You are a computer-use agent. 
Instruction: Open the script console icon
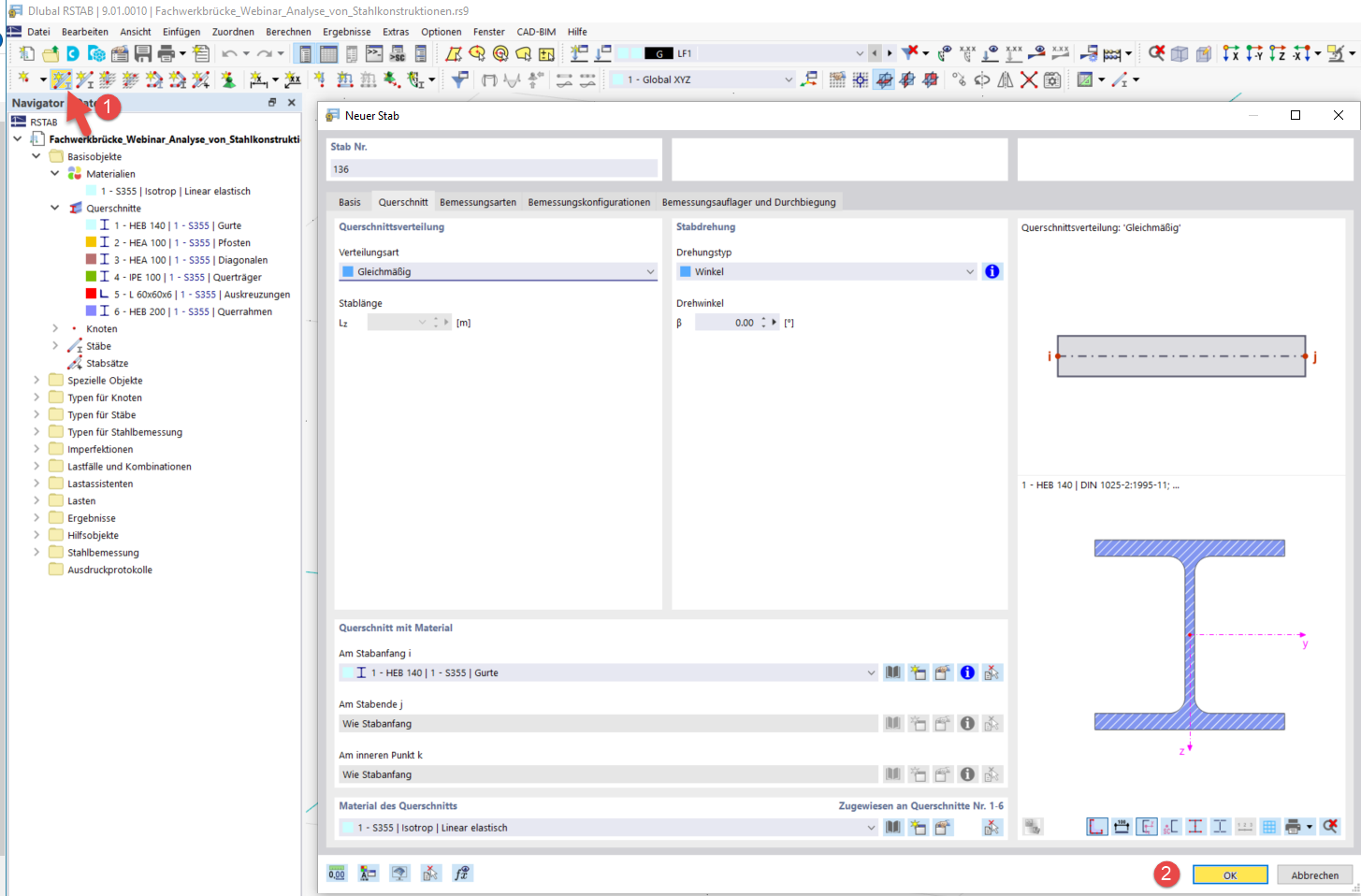pos(374,53)
